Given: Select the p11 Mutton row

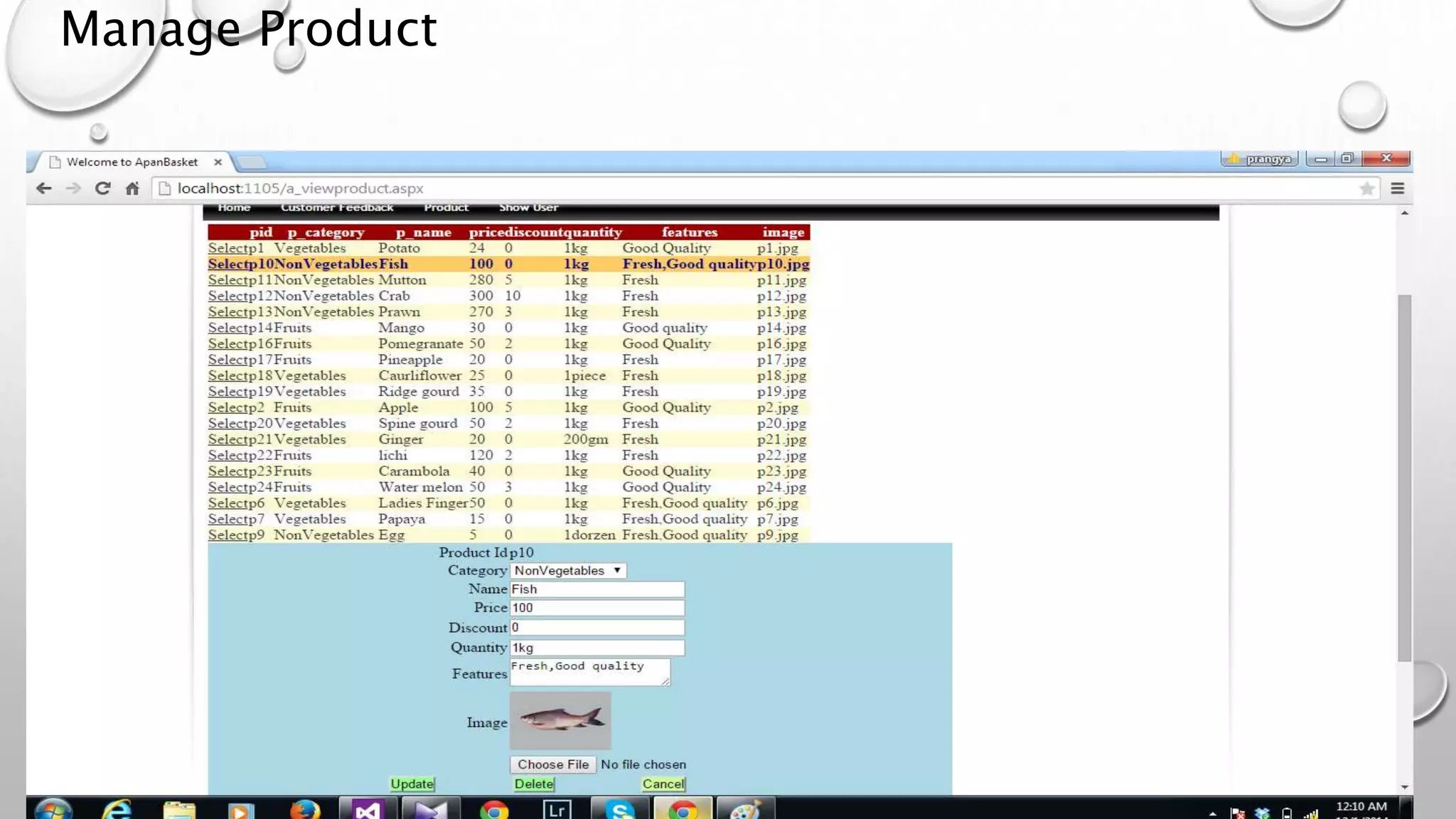Looking at the screenshot, I should point(227,280).
